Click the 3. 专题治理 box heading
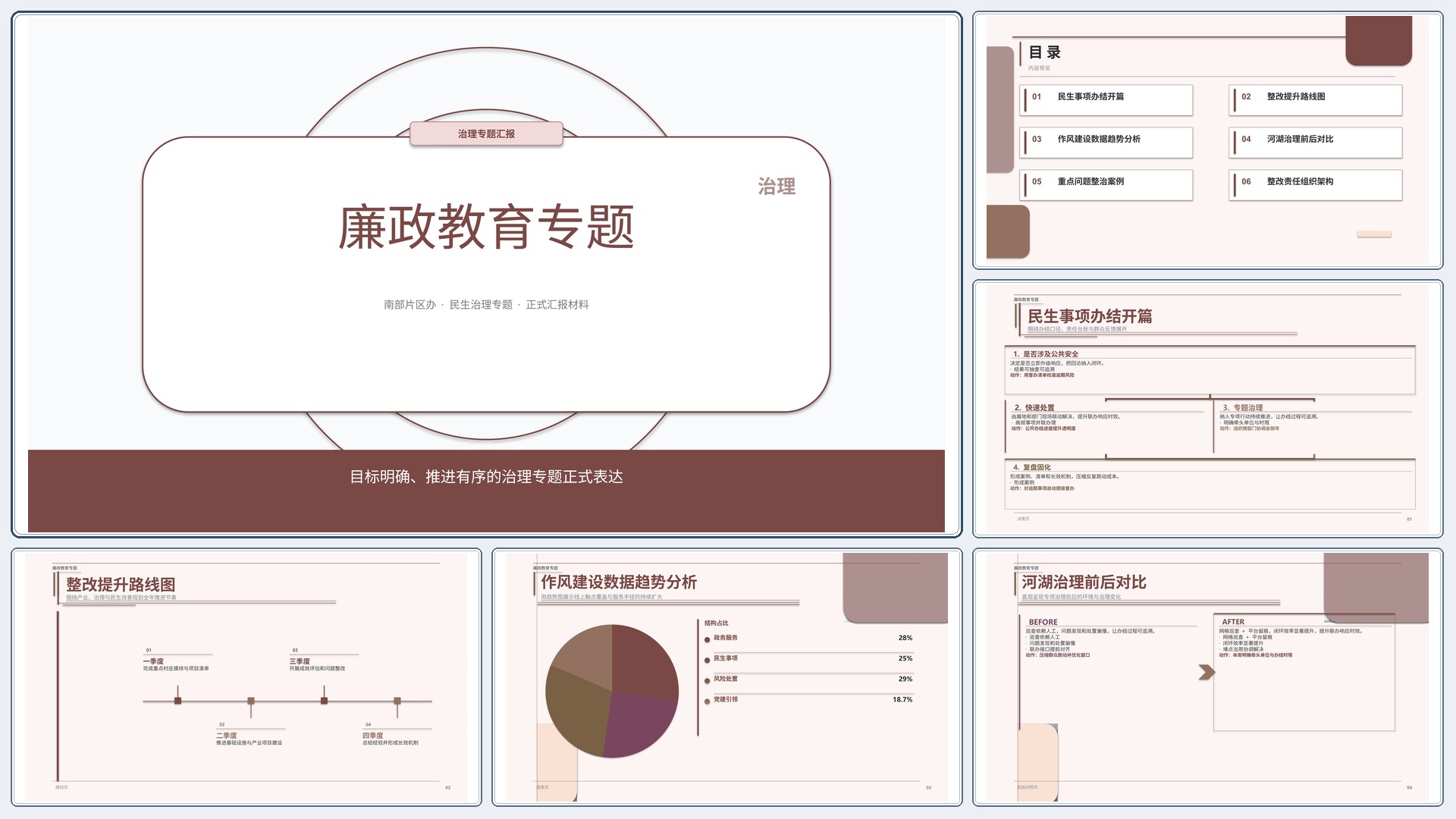 1243,407
